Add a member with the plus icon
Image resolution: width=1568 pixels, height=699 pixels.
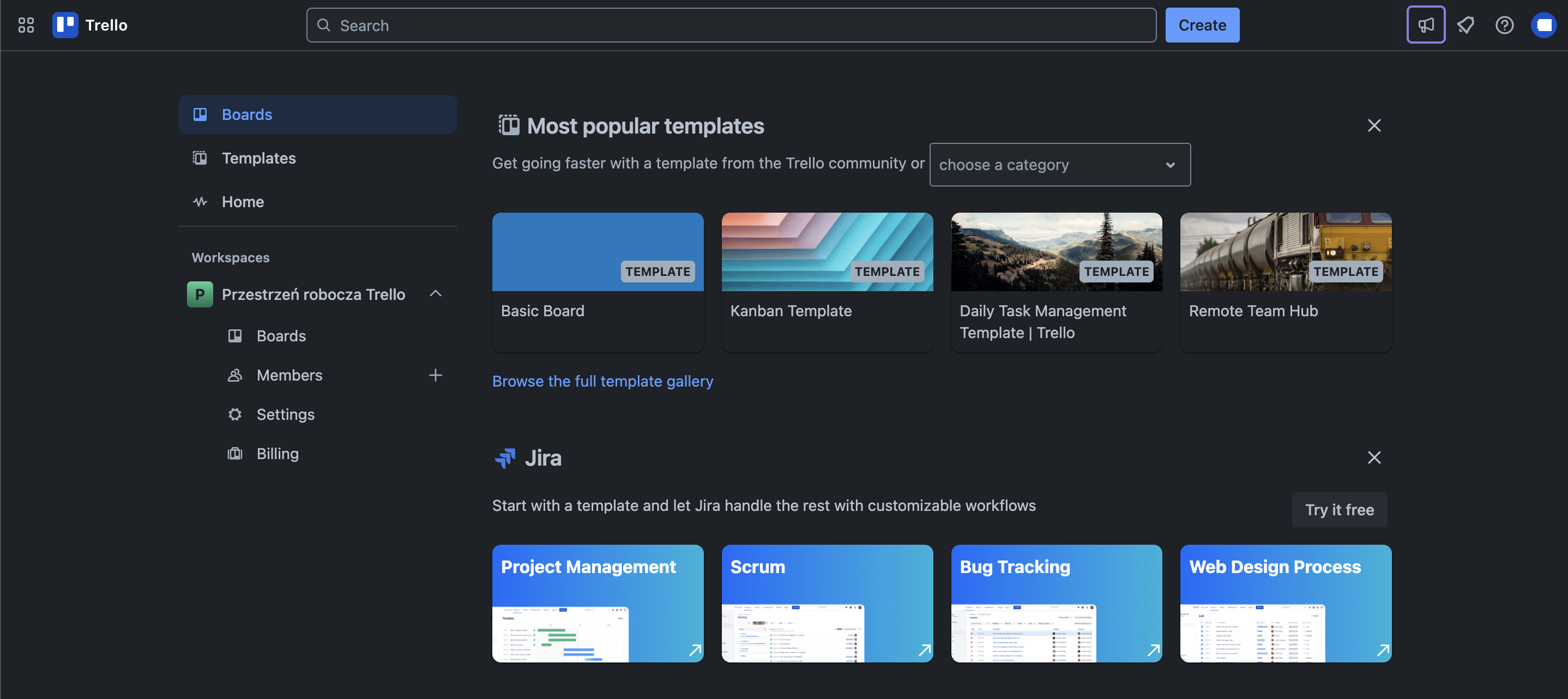(435, 375)
